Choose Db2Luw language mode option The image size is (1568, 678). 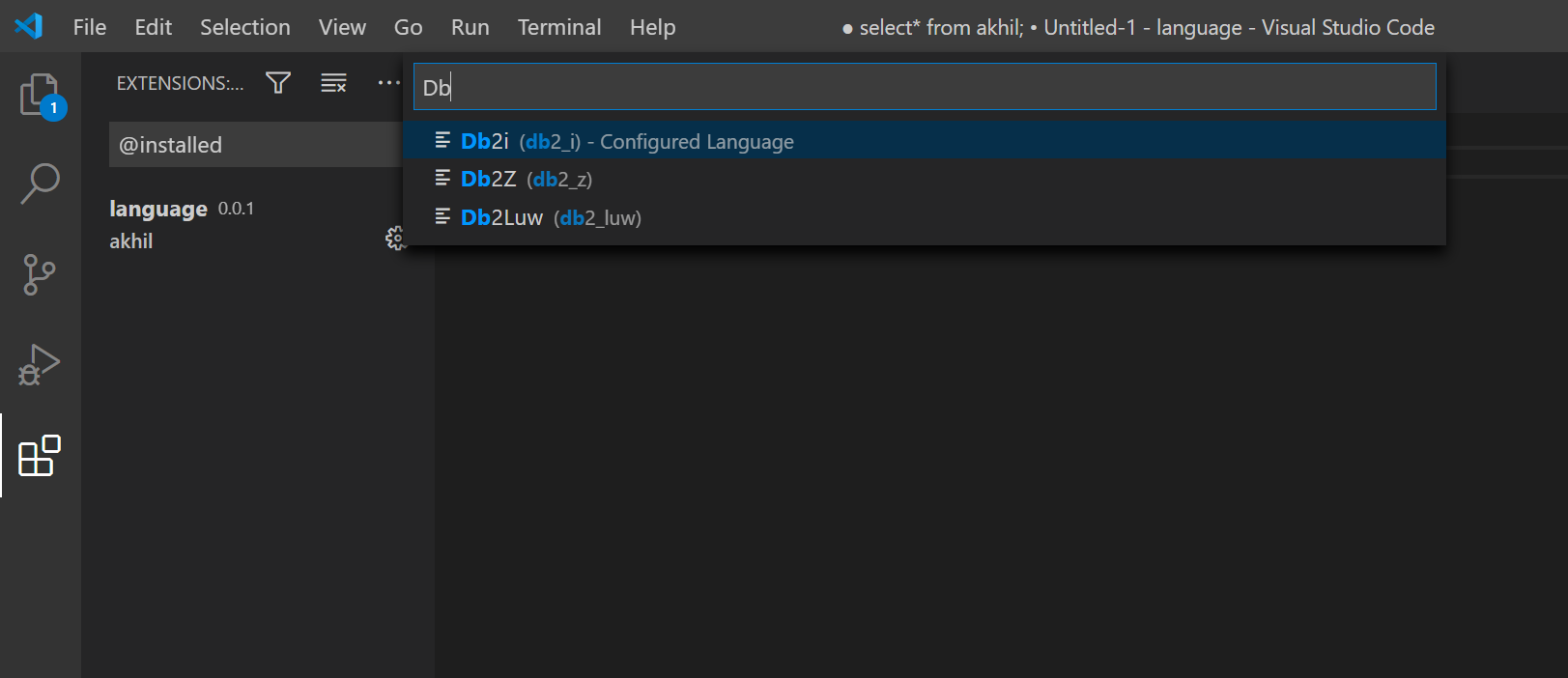click(x=925, y=217)
